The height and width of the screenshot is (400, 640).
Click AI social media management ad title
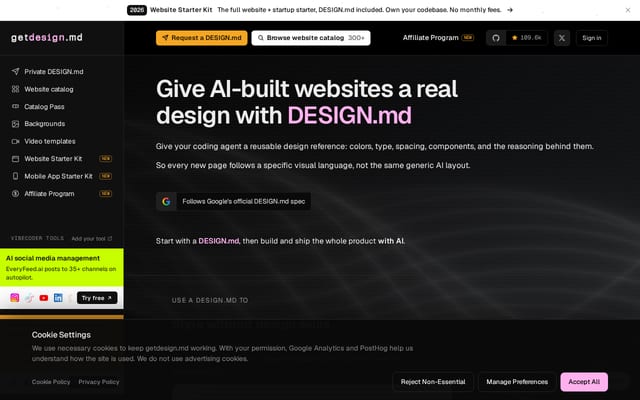click(x=53, y=258)
